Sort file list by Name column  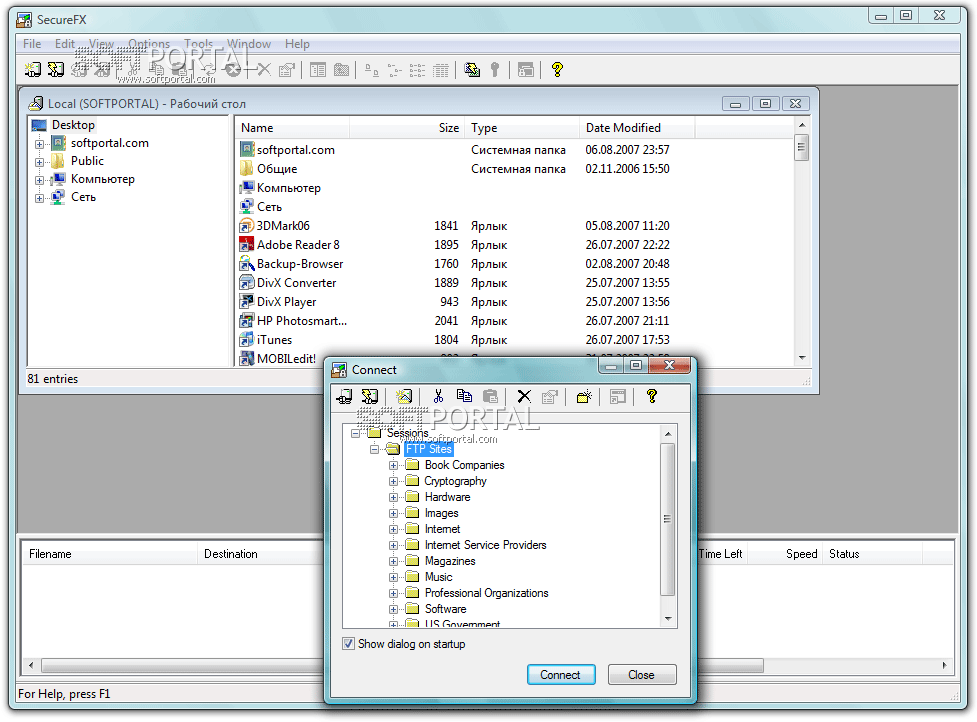[293, 128]
